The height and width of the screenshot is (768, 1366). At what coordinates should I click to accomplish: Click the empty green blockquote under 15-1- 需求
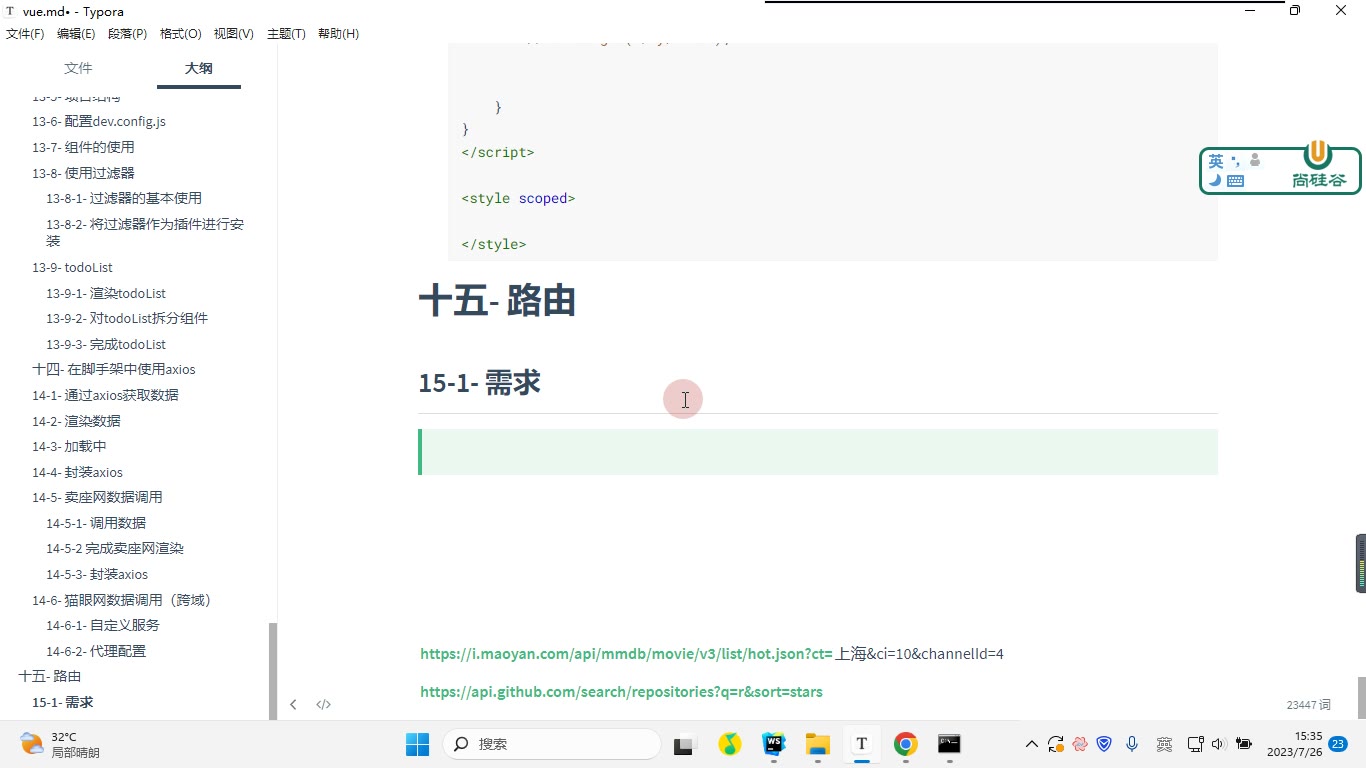(818, 452)
